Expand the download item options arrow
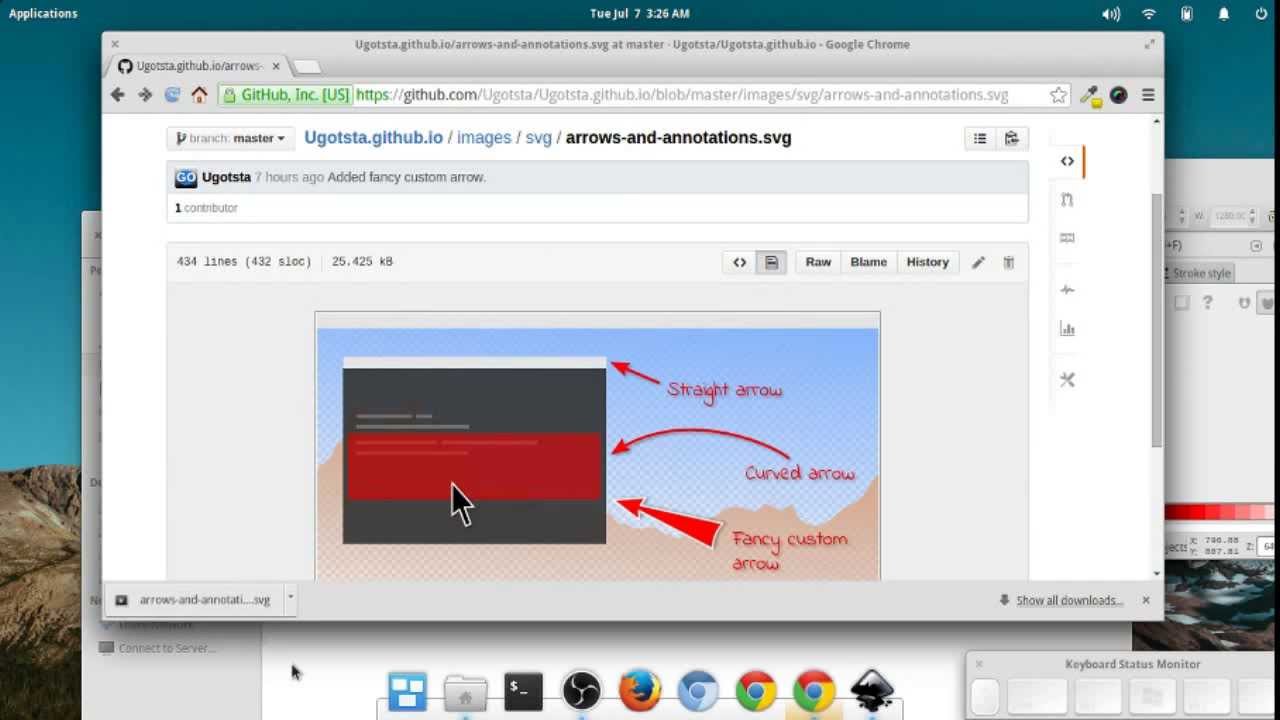The height and width of the screenshot is (720, 1280). click(290, 598)
